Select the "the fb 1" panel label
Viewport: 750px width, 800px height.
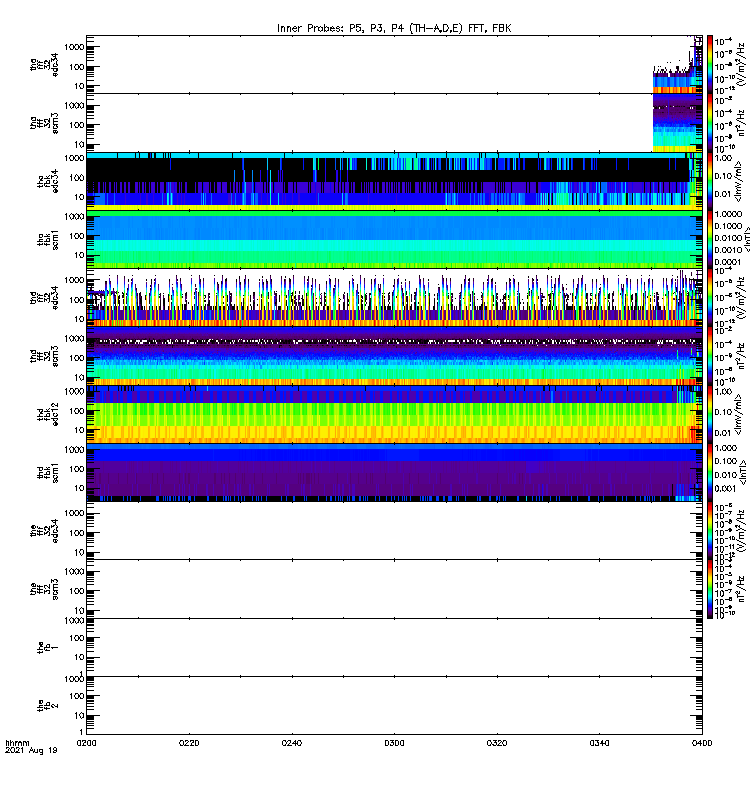(x=48, y=647)
